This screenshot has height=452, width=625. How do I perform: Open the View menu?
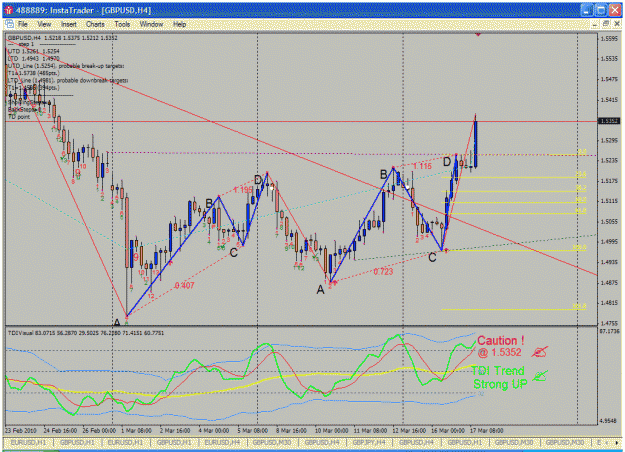point(44,24)
